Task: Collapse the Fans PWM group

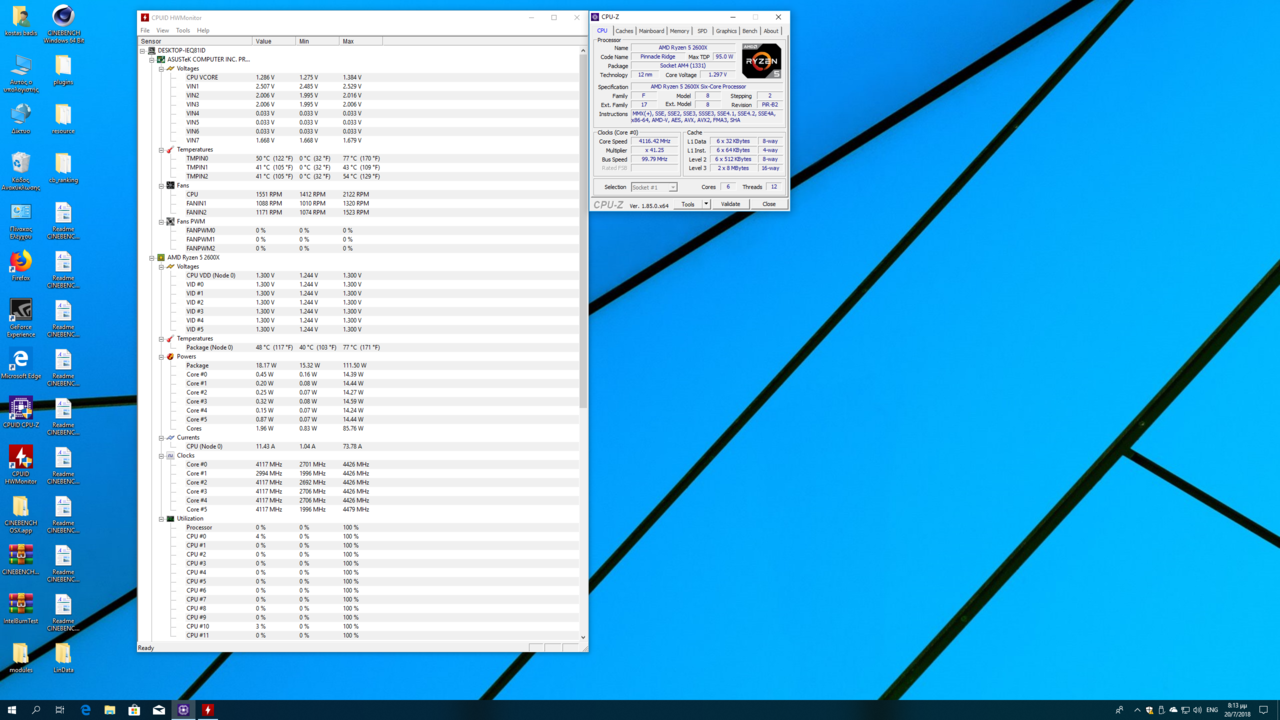Action: point(161,221)
